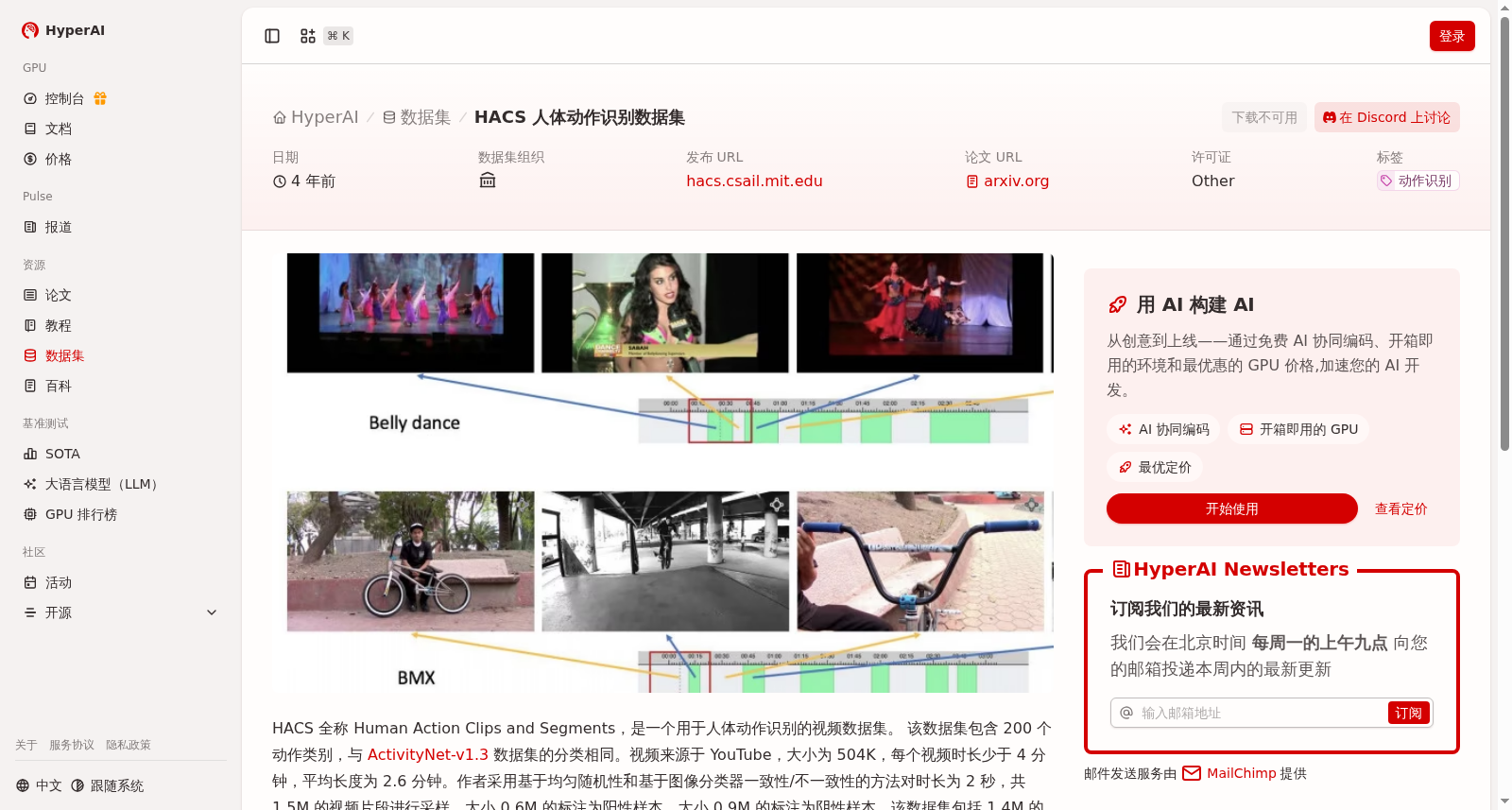This screenshot has width=1512, height=810.
Task: Open 活动 events in sidebar
Action: click(x=59, y=582)
